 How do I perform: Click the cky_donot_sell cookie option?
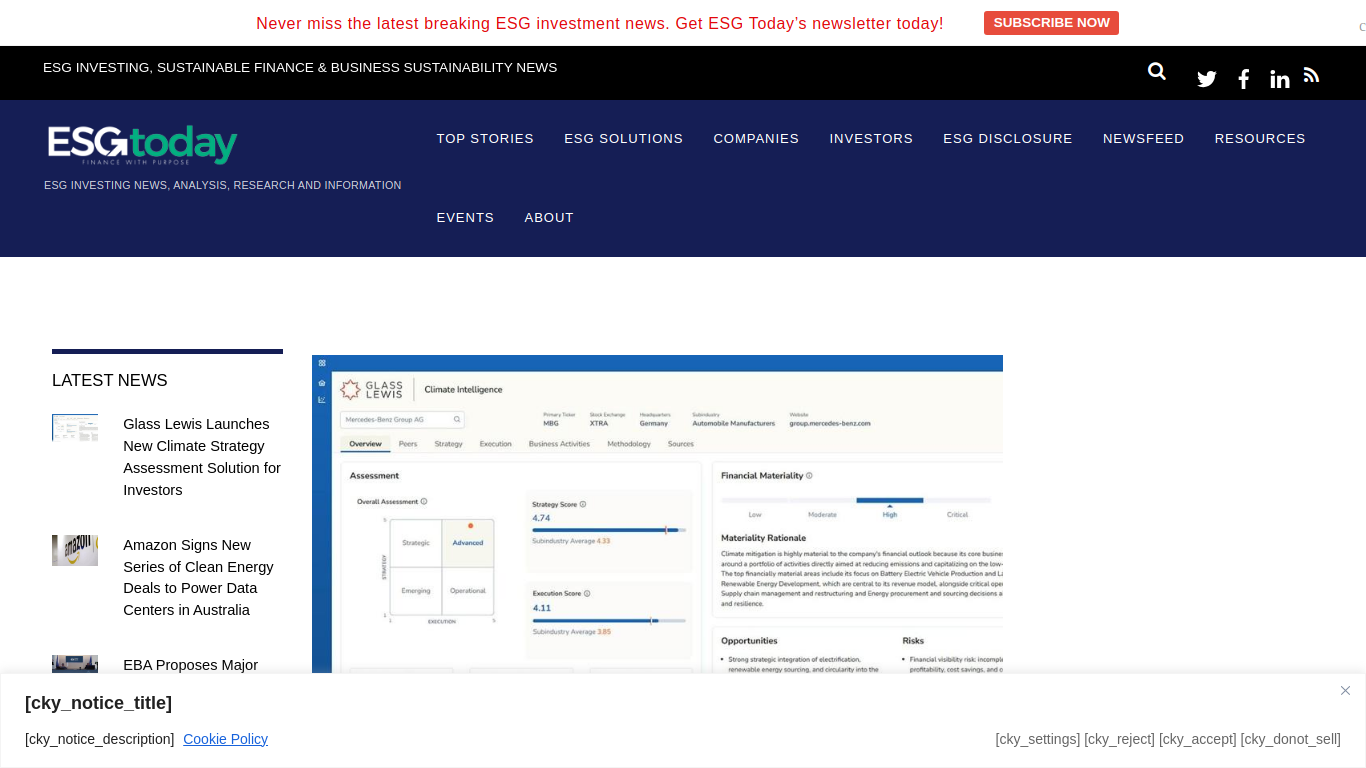point(1291,739)
